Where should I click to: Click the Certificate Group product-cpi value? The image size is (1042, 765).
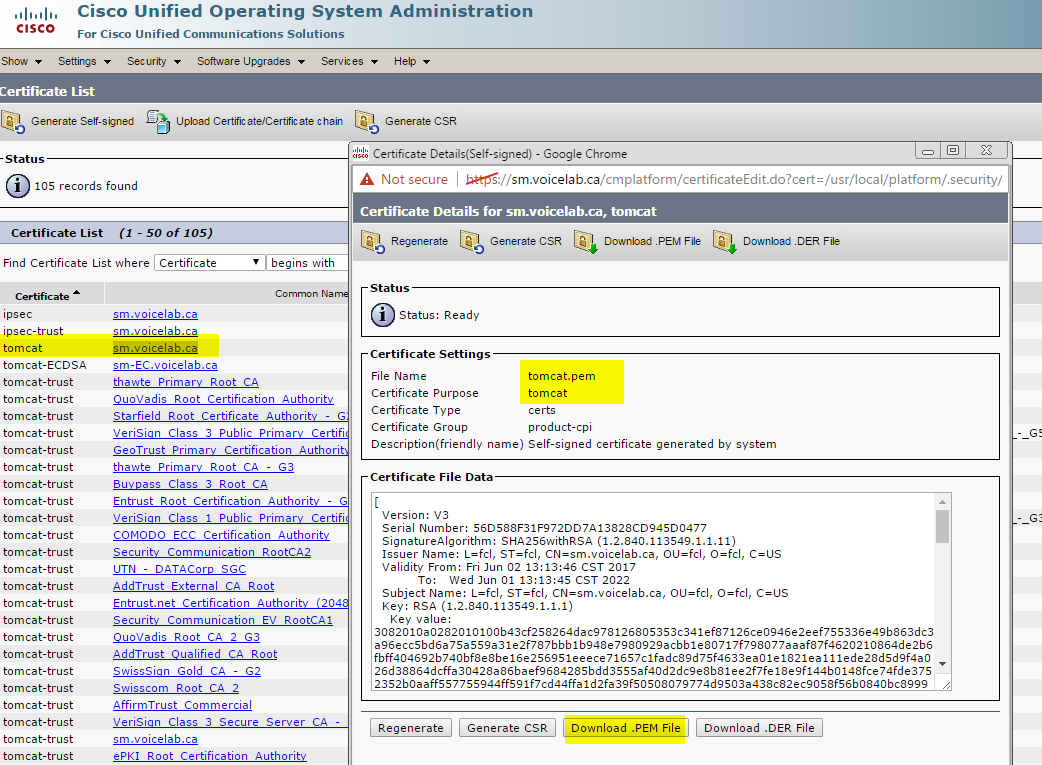tap(560, 427)
